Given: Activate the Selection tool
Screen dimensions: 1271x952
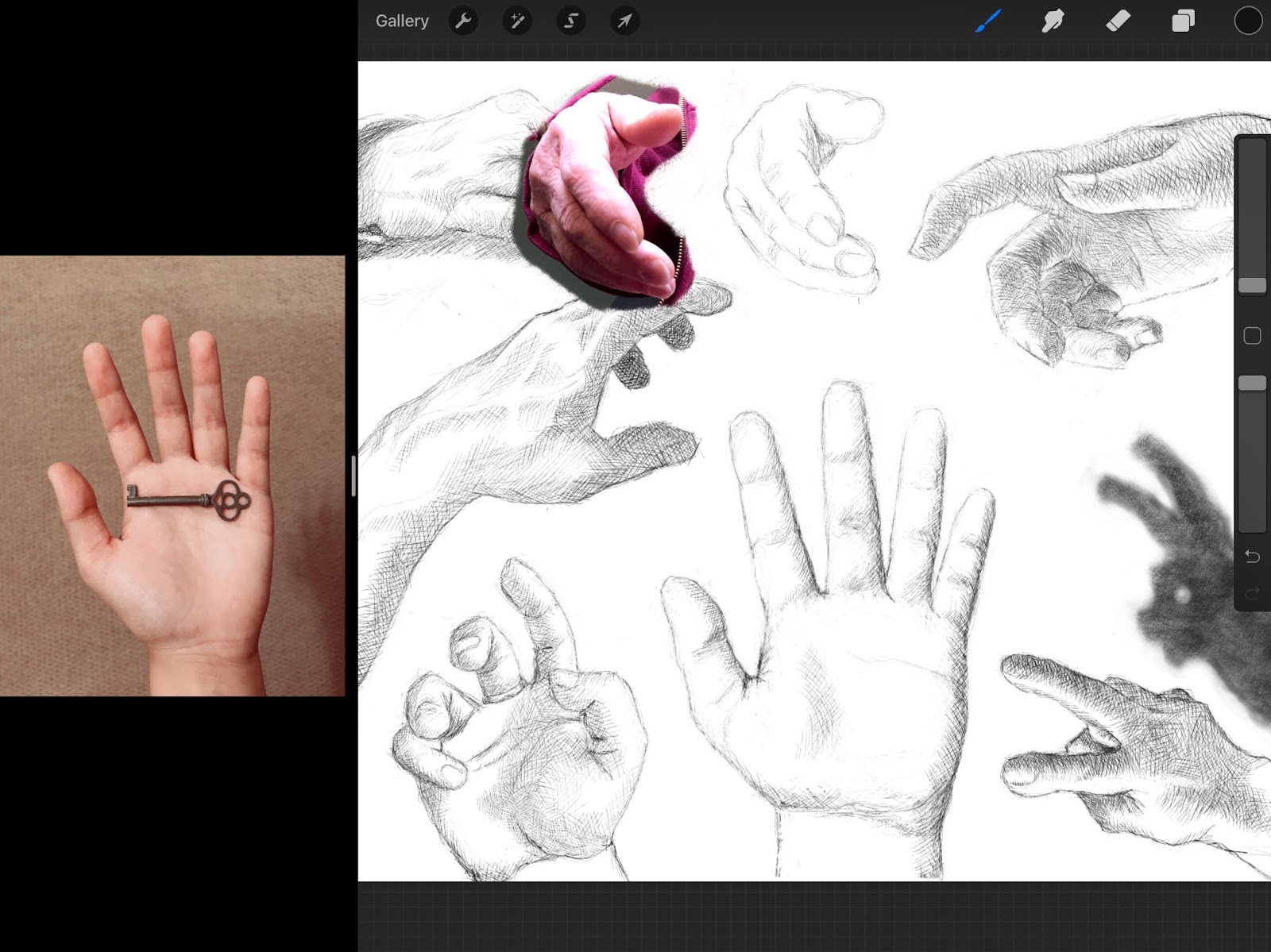Looking at the screenshot, I should (571, 21).
